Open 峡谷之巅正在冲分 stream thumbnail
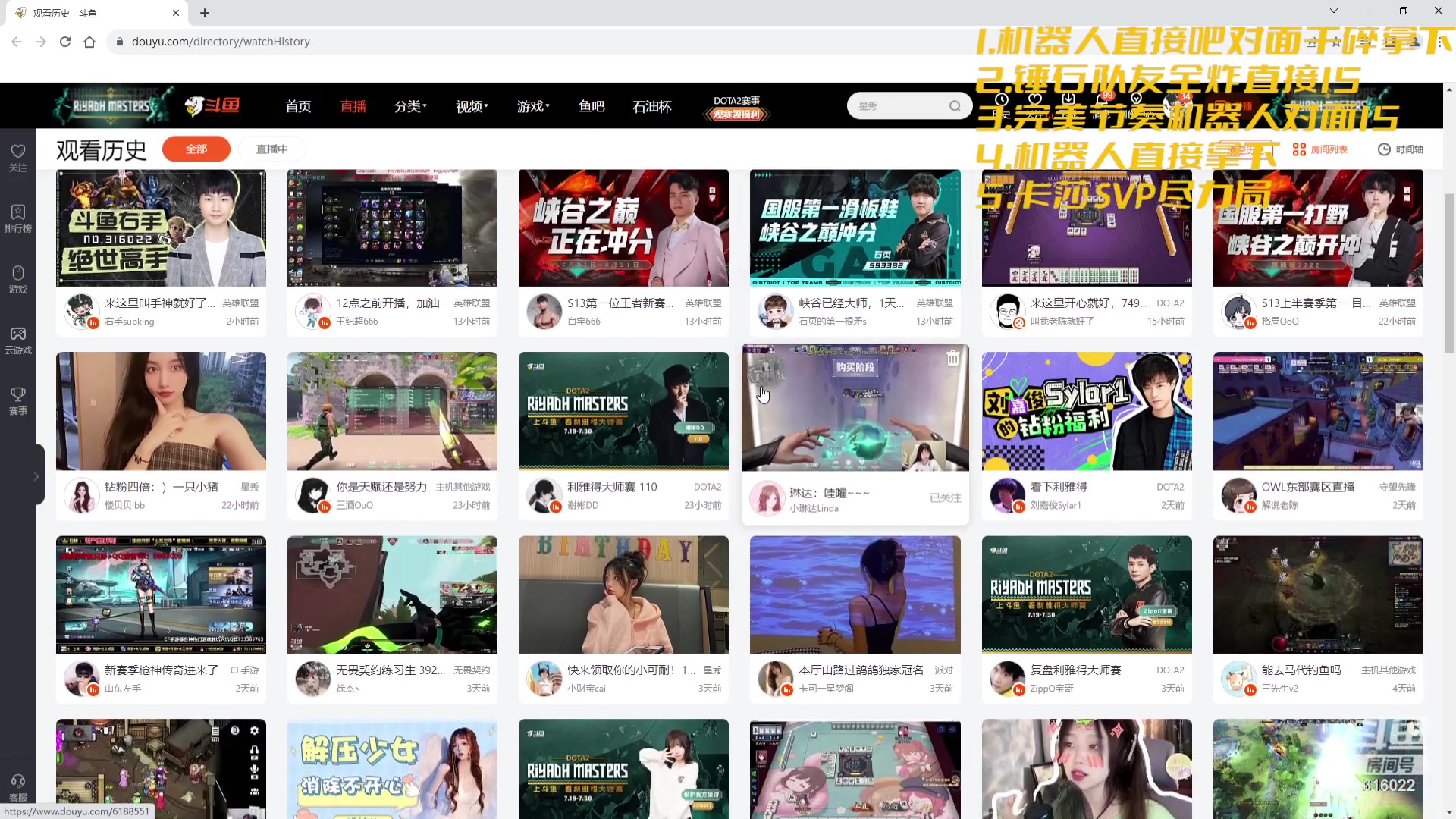 point(623,227)
